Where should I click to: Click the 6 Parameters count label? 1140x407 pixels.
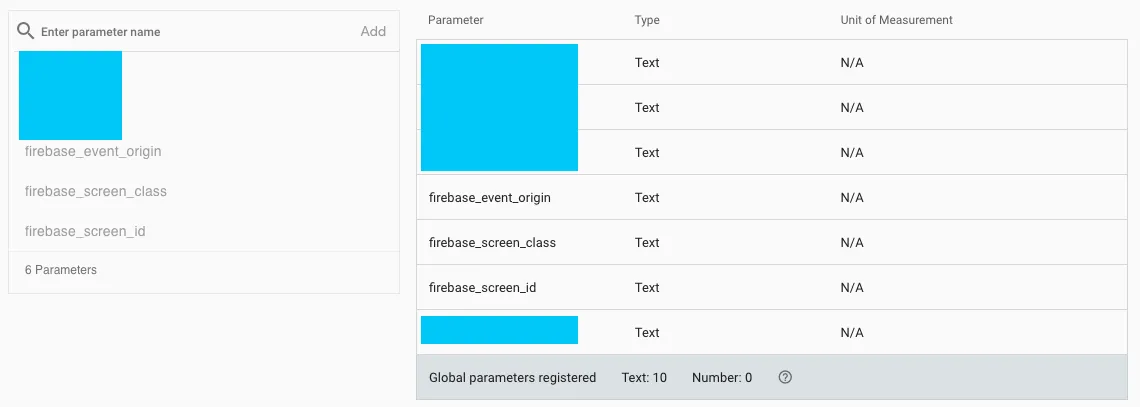click(61, 270)
